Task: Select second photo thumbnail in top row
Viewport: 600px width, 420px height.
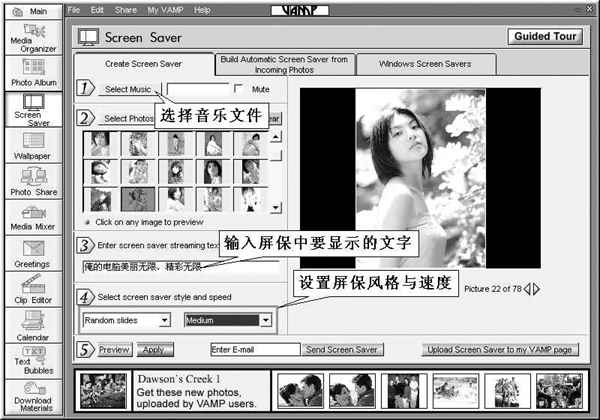Action: coord(138,144)
